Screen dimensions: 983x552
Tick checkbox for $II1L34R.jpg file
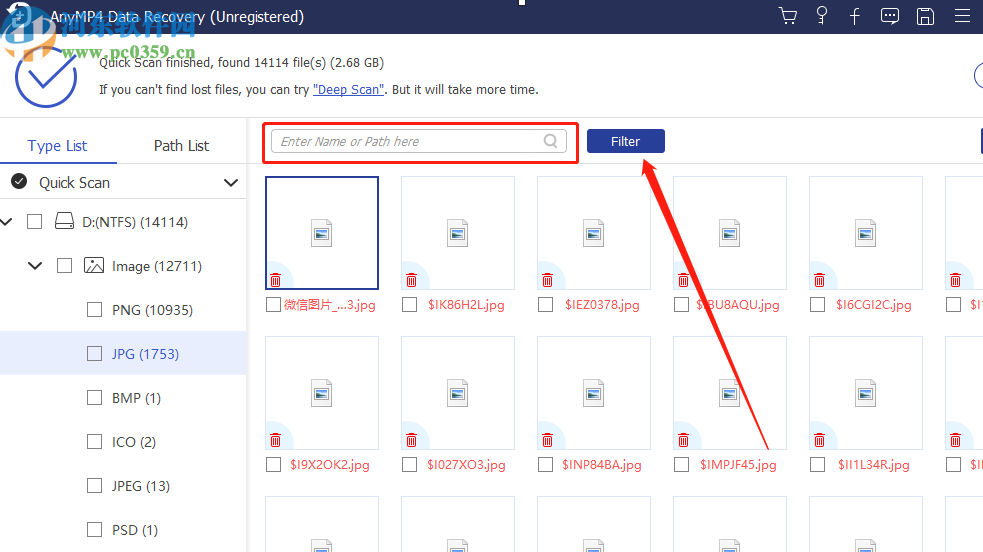point(817,464)
